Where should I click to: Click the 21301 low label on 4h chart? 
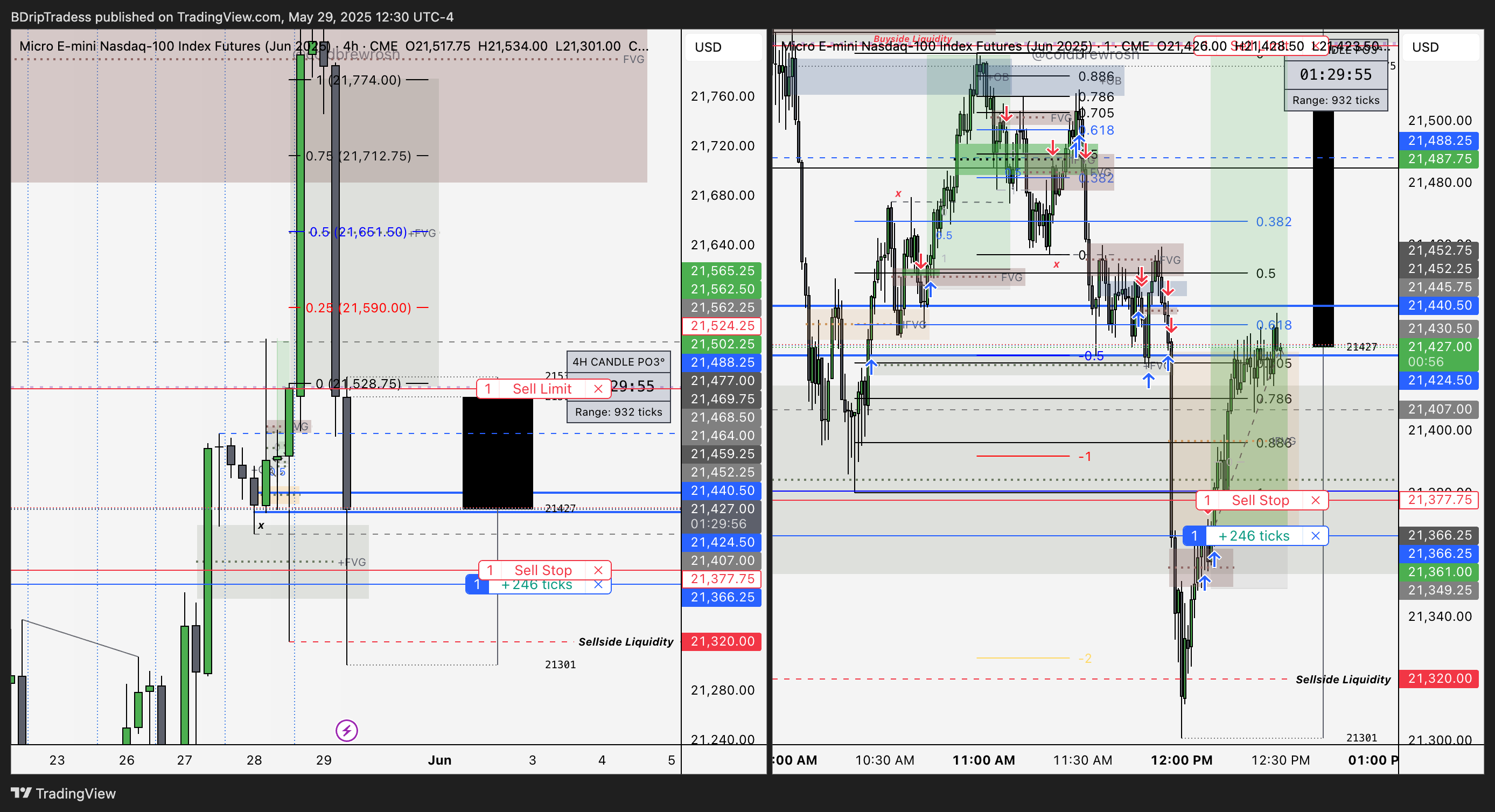coord(560,664)
